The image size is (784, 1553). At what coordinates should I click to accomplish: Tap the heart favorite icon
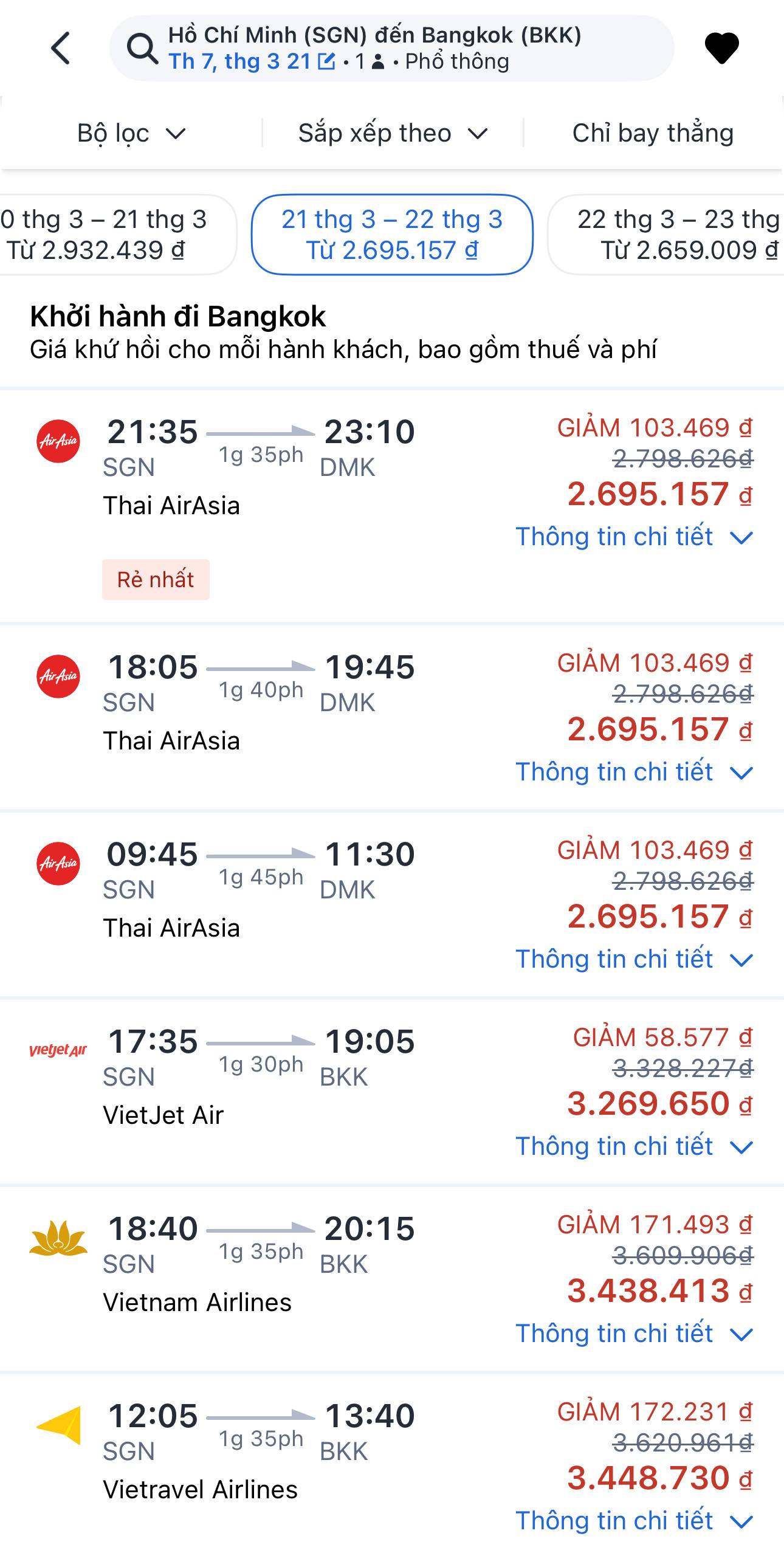(721, 48)
